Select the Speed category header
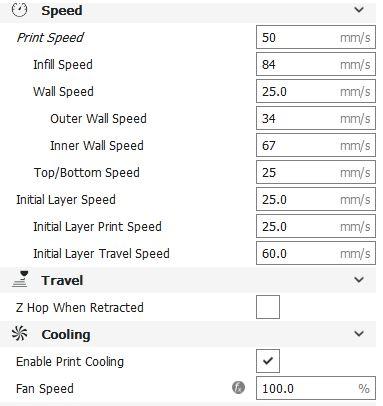The width and height of the screenshot is (383, 406). click(x=188, y=11)
